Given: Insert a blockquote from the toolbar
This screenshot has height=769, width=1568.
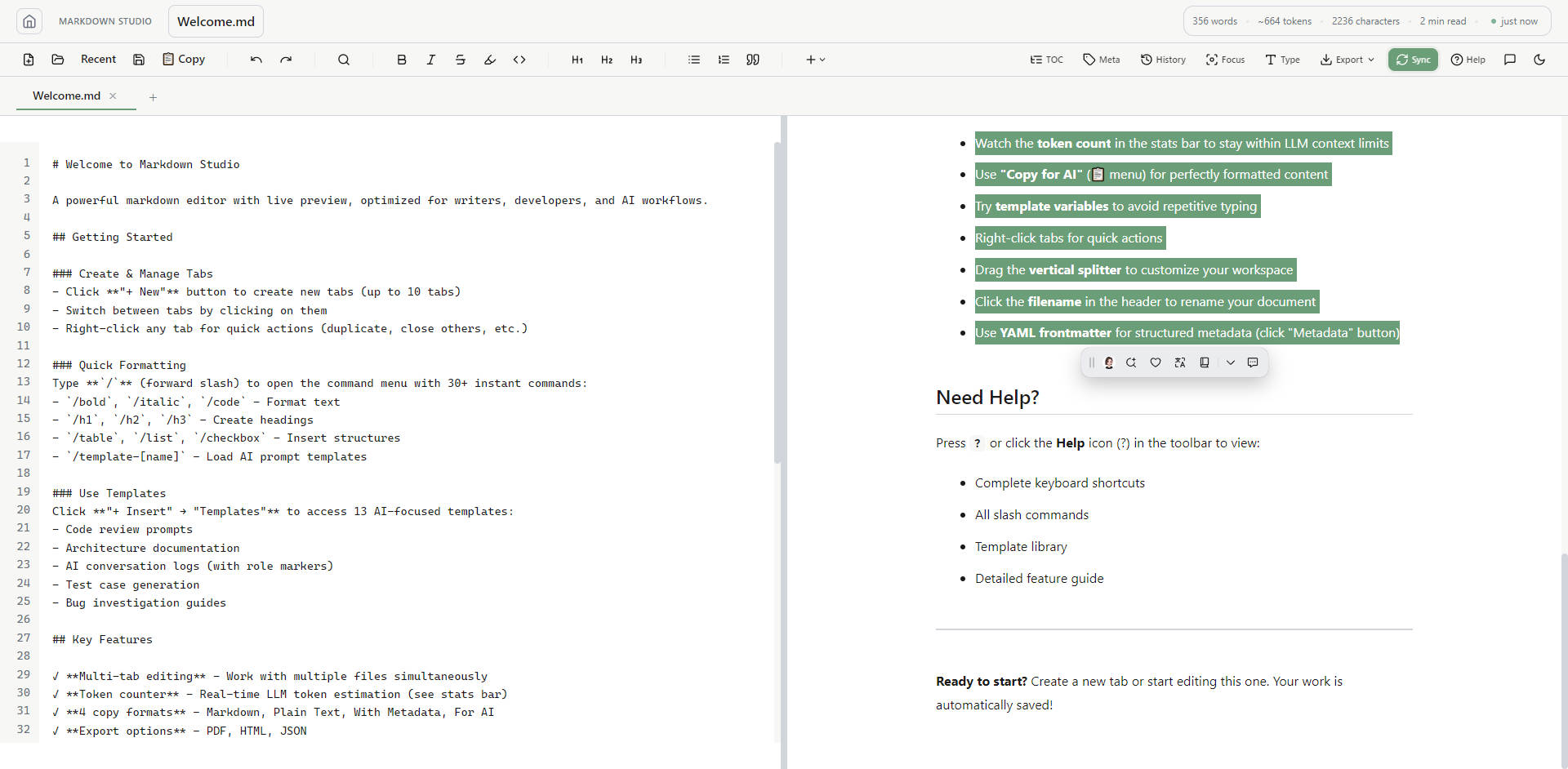Looking at the screenshot, I should [753, 60].
